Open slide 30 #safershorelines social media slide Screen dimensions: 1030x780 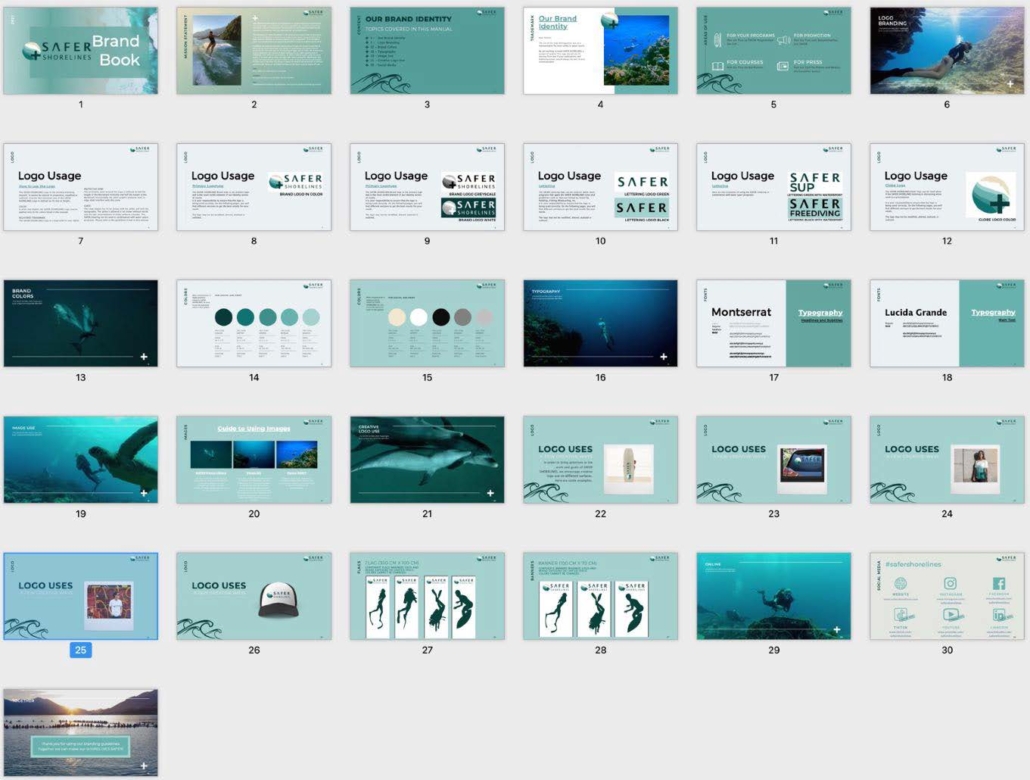click(947, 596)
